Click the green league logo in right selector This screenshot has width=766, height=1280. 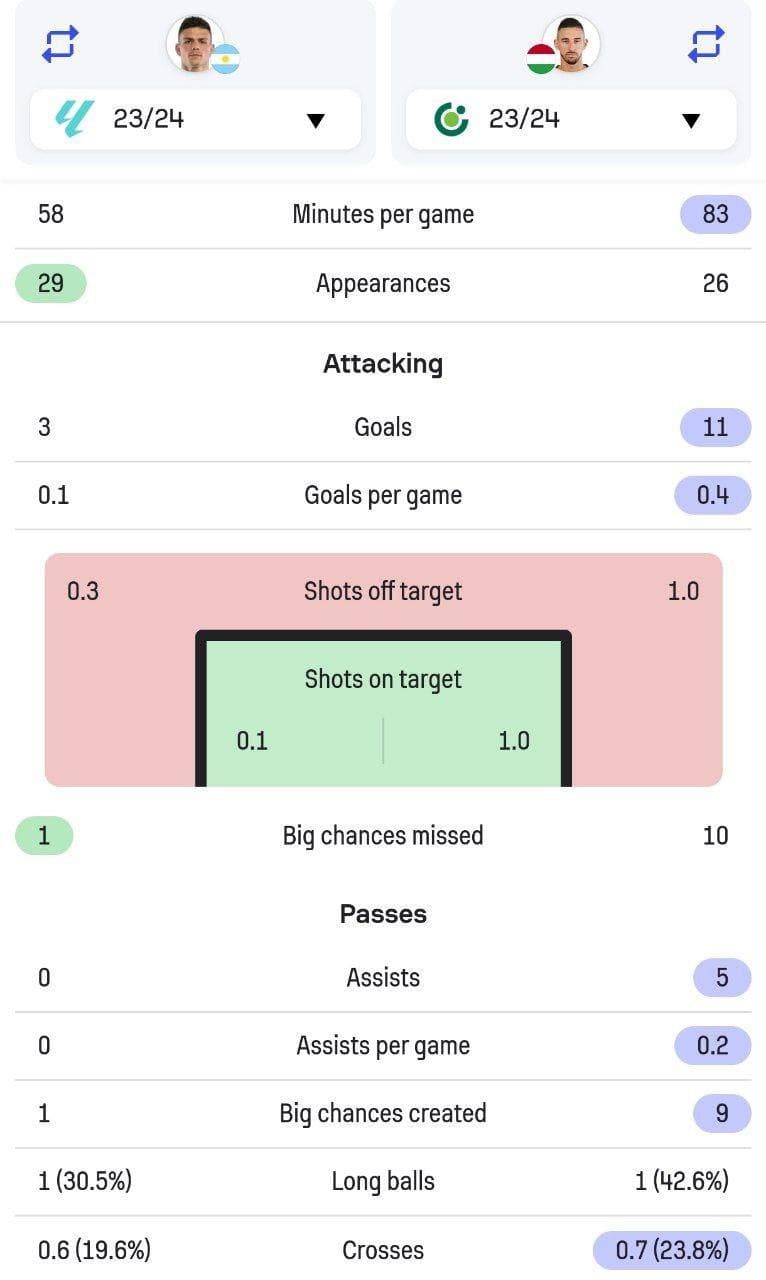click(x=451, y=120)
